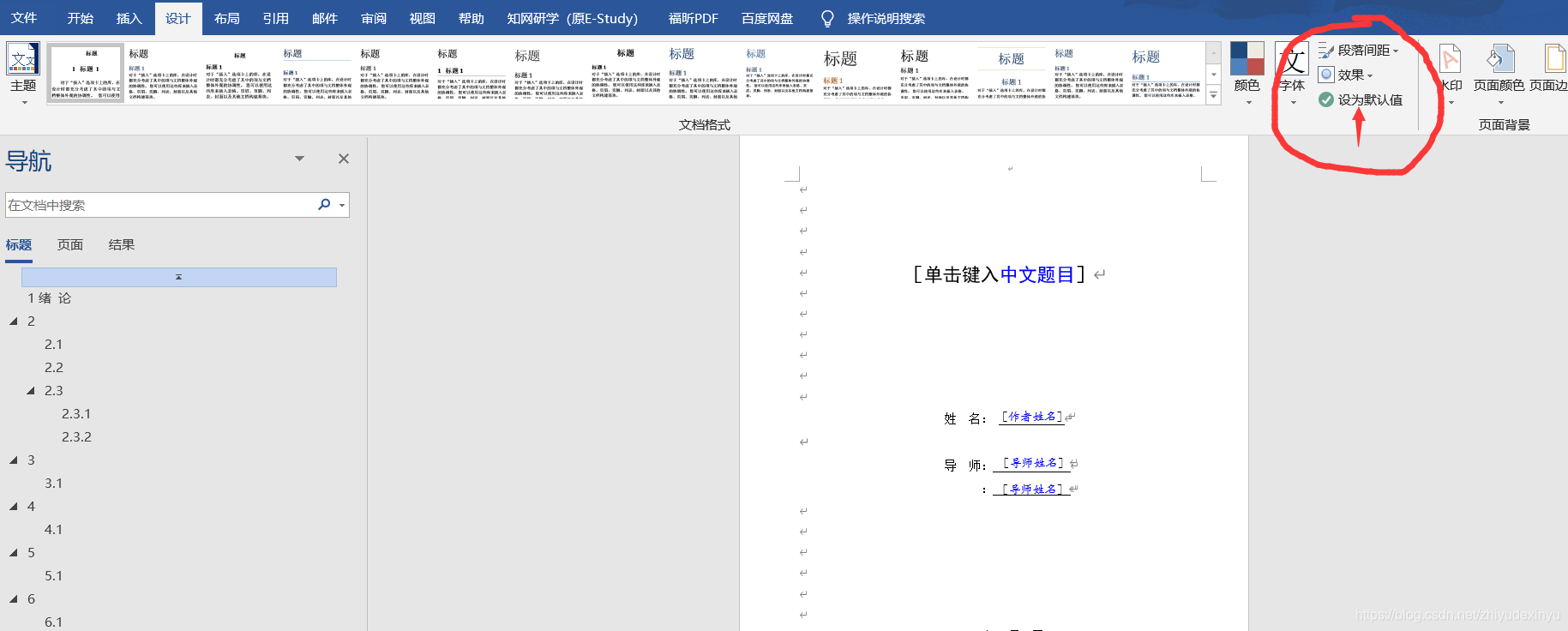Image resolution: width=1568 pixels, height=631 pixels.
Task: Switch to the 审阅 (Review) tab
Action: tap(374, 18)
